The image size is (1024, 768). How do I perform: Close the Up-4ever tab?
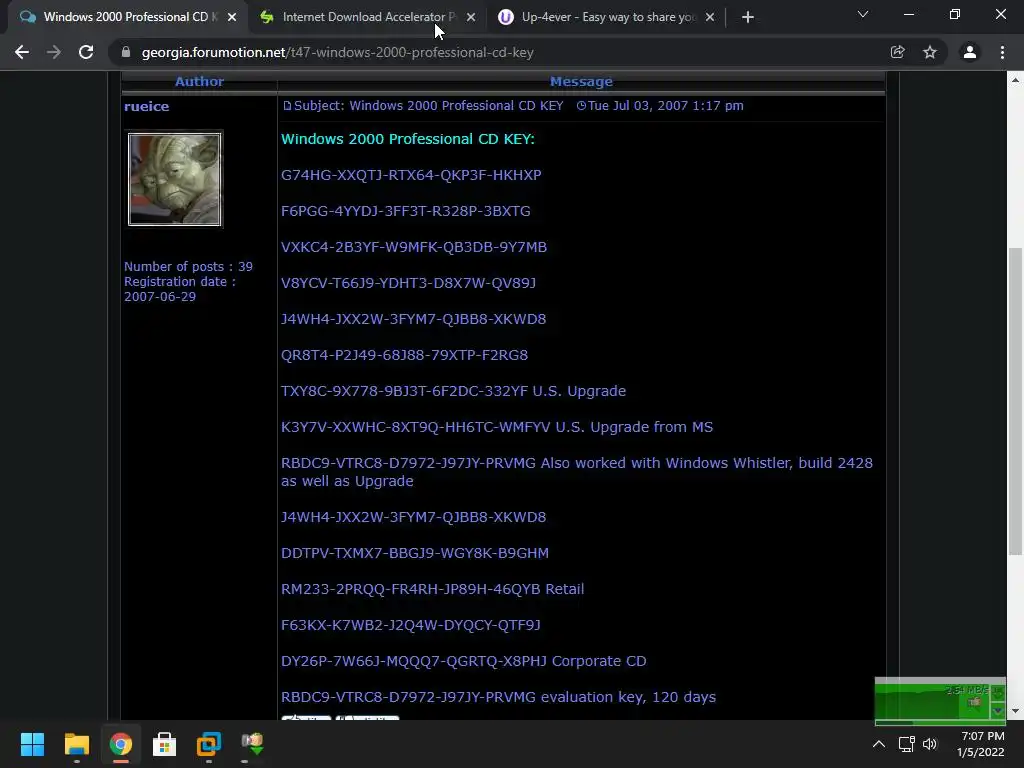click(710, 17)
